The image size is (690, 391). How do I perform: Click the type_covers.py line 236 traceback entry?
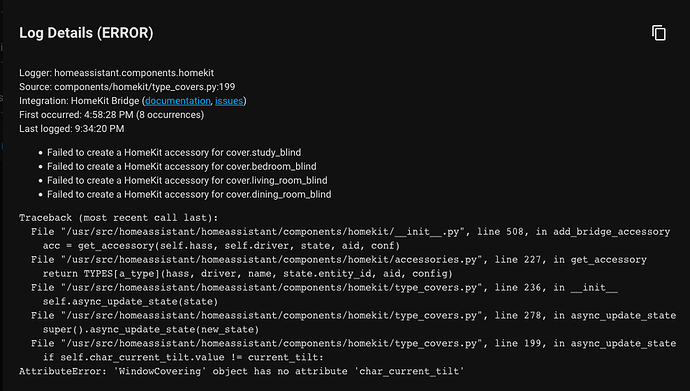[x=324, y=288]
